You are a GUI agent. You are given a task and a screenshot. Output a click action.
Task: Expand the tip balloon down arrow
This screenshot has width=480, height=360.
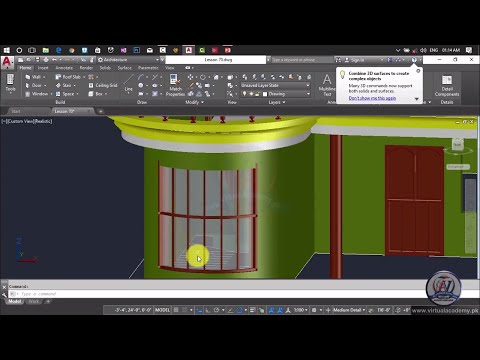[x=416, y=99]
